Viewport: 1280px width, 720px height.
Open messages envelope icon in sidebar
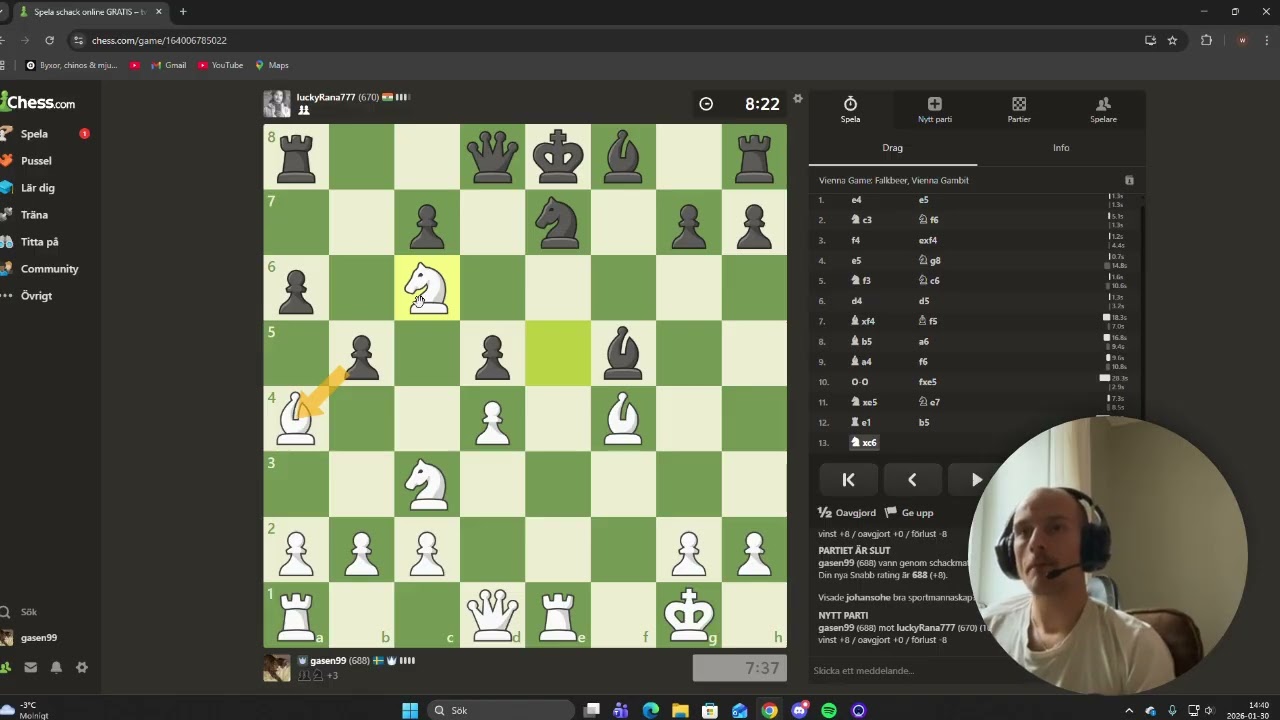(x=30, y=668)
